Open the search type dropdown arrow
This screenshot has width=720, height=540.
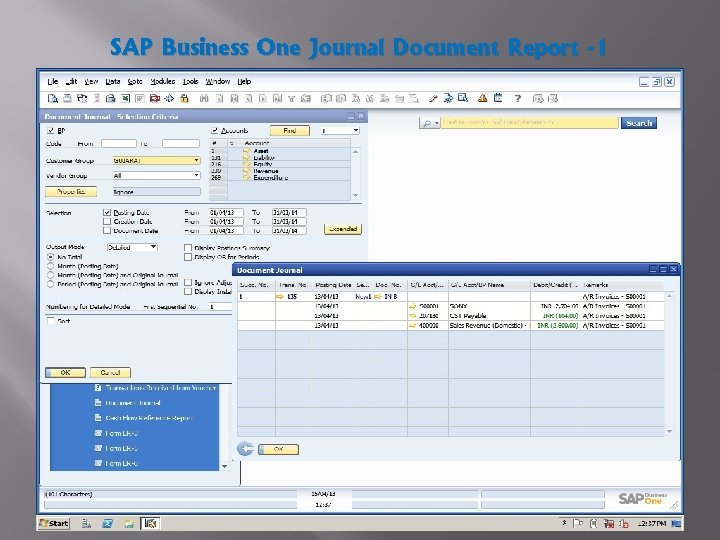click(x=436, y=123)
